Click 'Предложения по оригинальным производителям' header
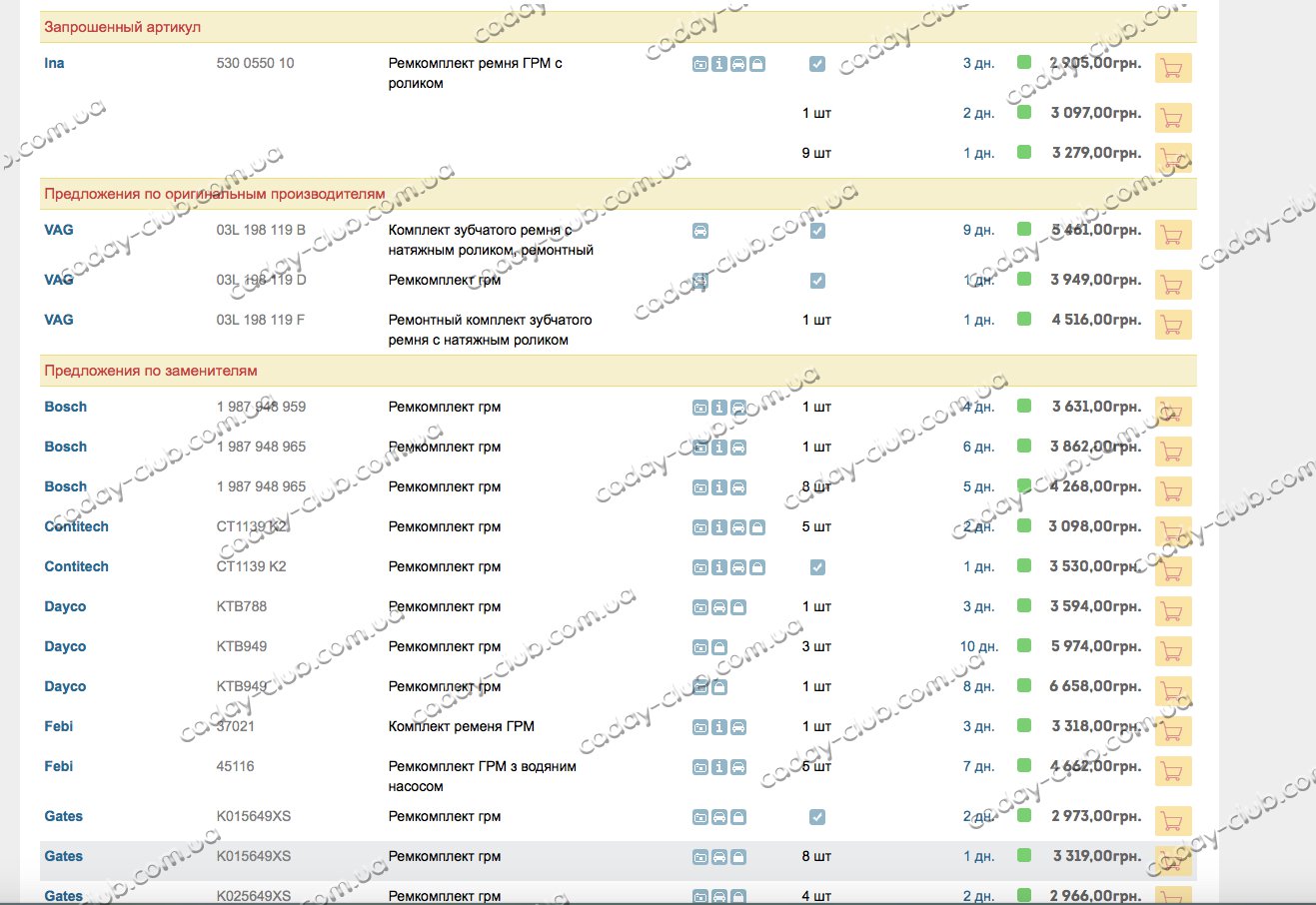 (215, 194)
